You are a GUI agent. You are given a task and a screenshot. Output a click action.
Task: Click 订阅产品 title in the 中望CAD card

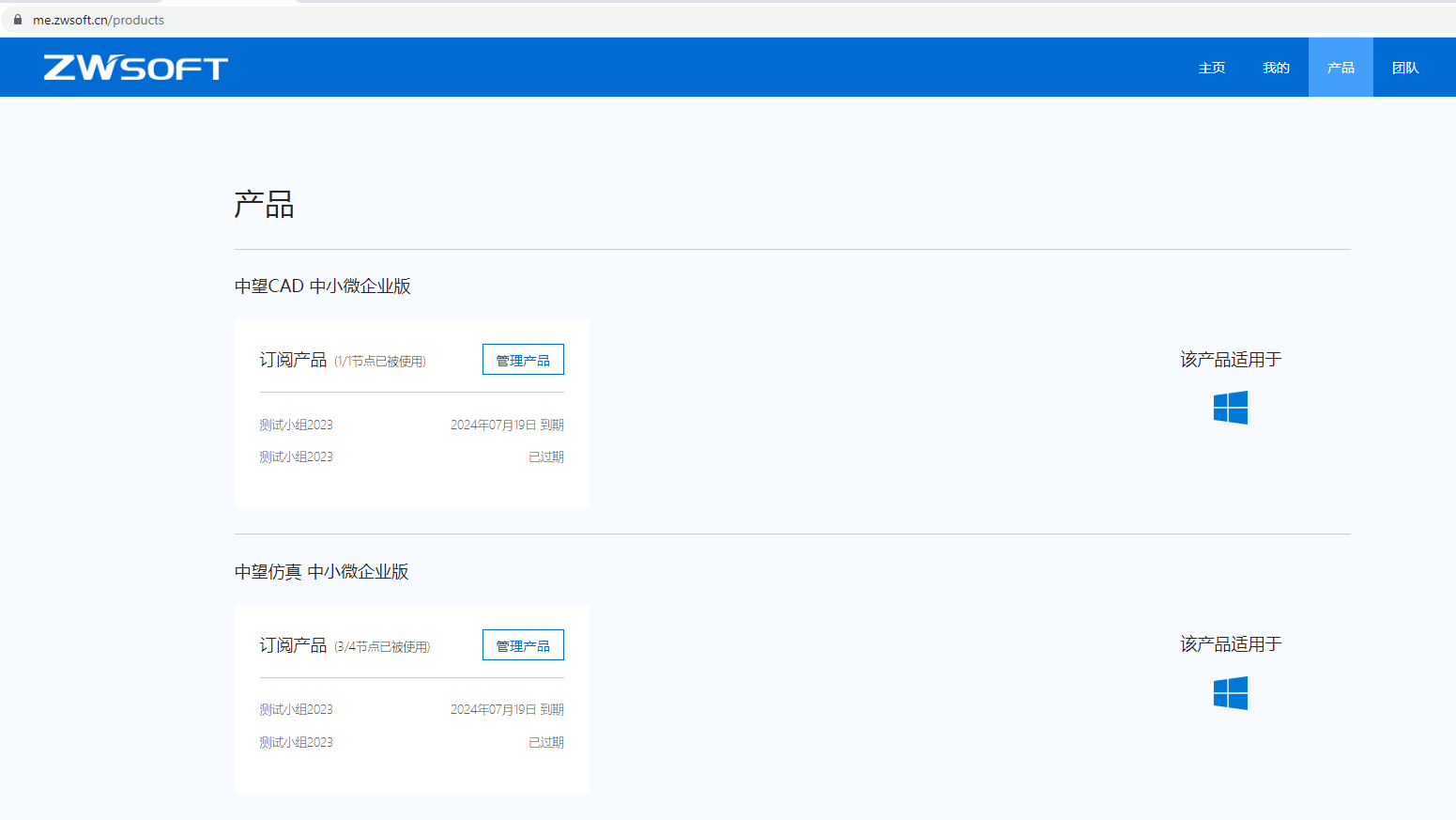(293, 360)
